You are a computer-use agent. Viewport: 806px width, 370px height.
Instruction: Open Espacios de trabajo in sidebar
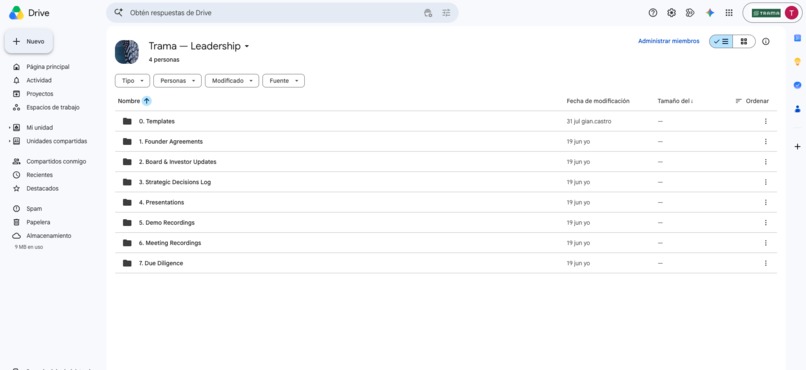(x=53, y=107)
